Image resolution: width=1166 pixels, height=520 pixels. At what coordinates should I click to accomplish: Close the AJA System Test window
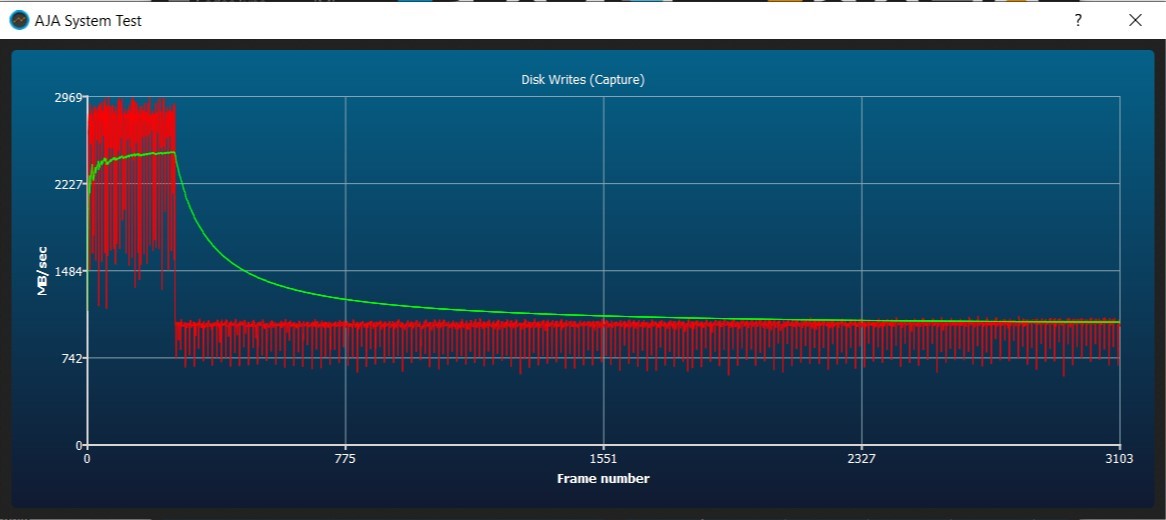click(x=1135, y=20)
